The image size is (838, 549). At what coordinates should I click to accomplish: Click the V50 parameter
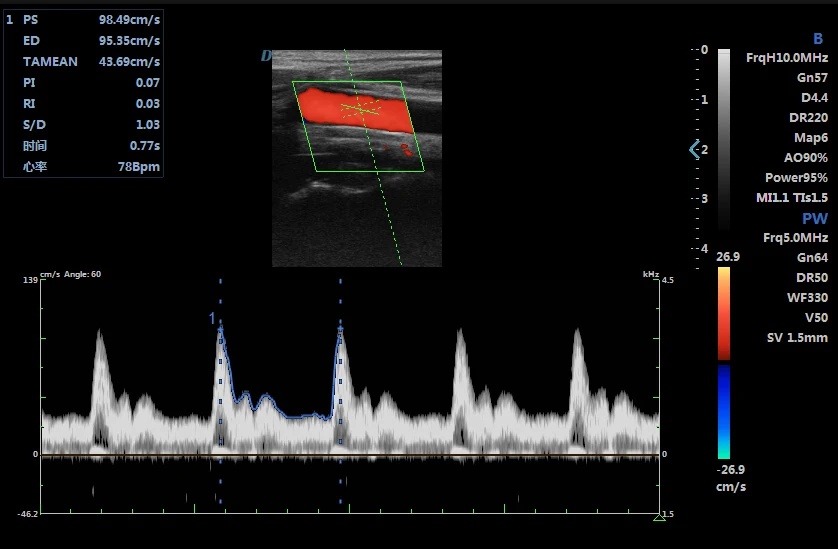(x=816, y=318)
